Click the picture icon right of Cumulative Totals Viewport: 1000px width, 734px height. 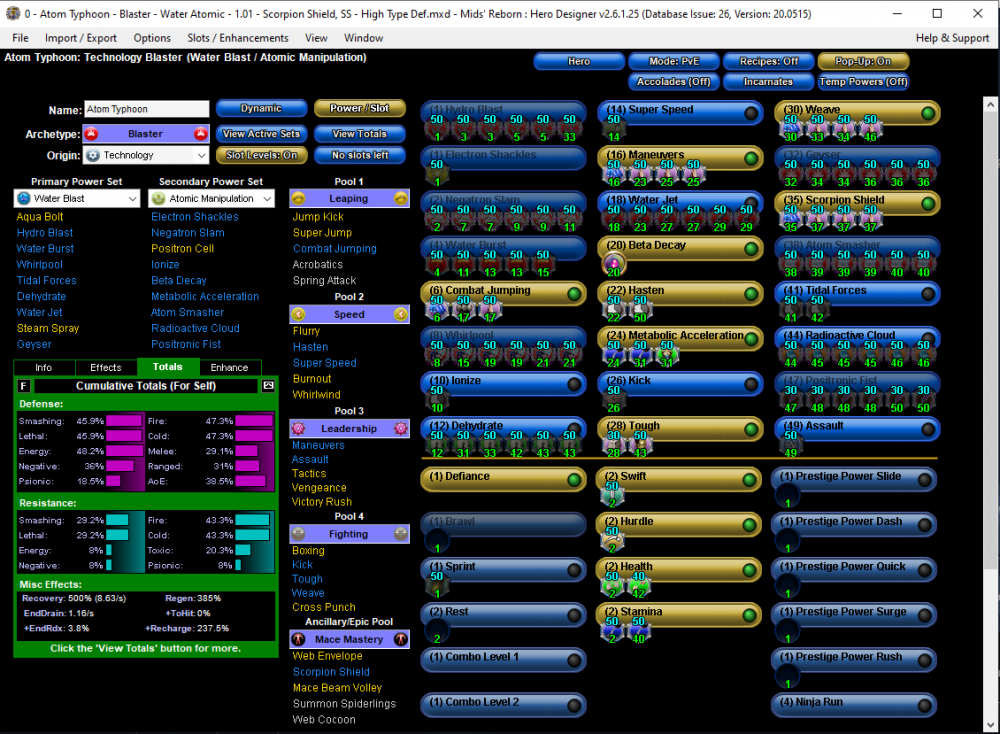tap(268, 385)
